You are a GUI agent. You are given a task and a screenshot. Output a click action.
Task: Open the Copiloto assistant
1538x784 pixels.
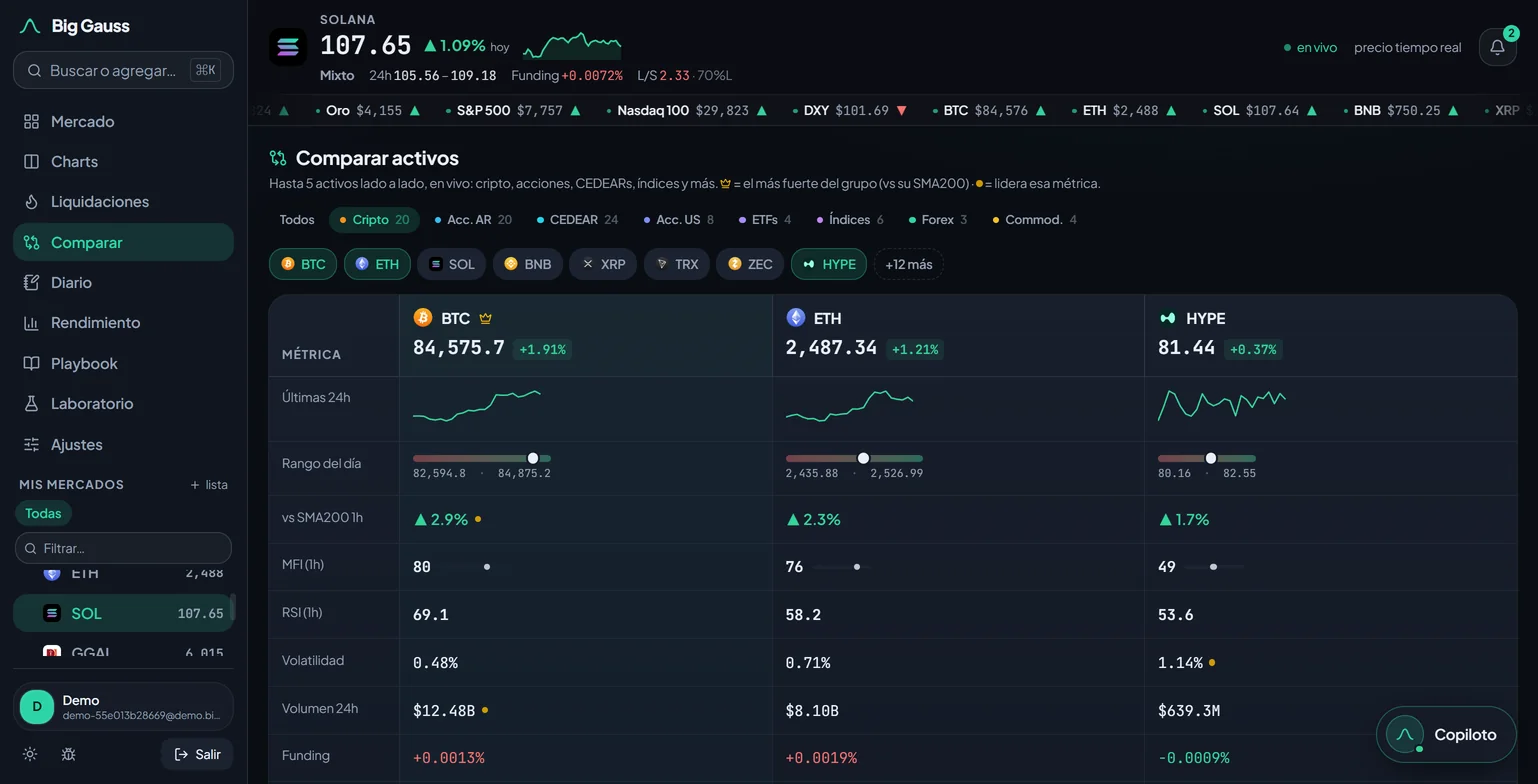tap(1446, 735)
